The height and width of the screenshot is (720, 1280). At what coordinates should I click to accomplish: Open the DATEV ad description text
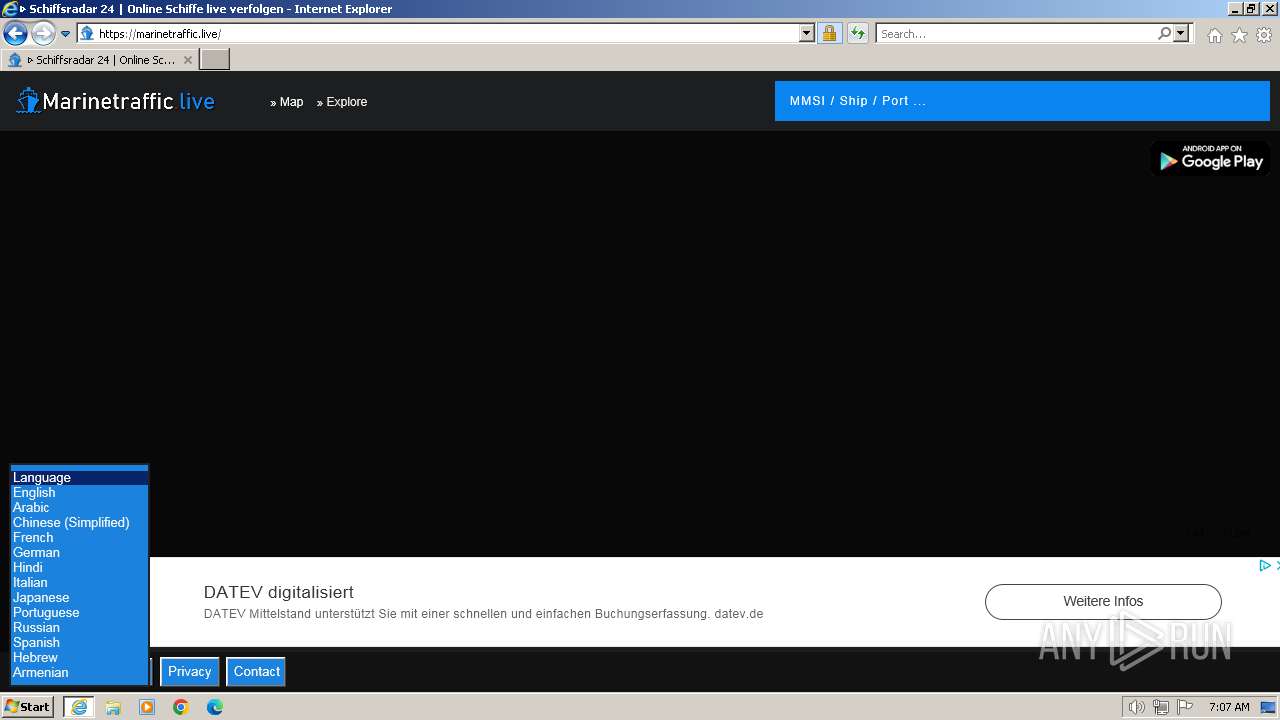(x=483, y=614)
